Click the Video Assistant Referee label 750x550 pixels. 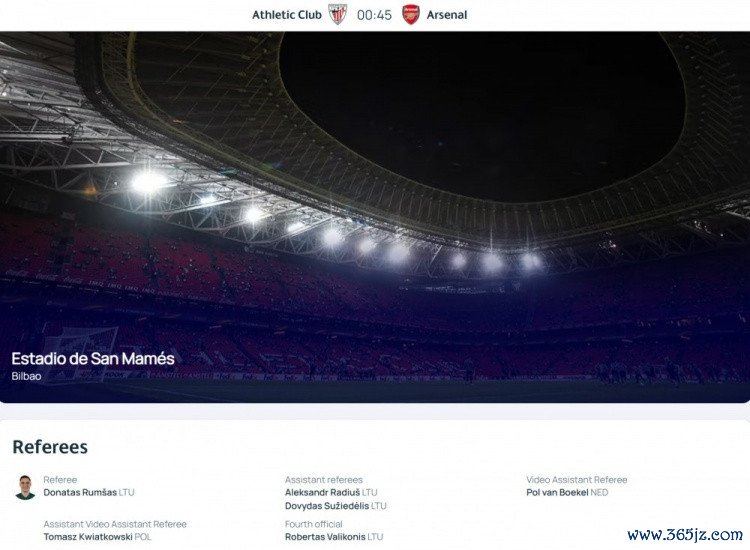tap(577, 480)
